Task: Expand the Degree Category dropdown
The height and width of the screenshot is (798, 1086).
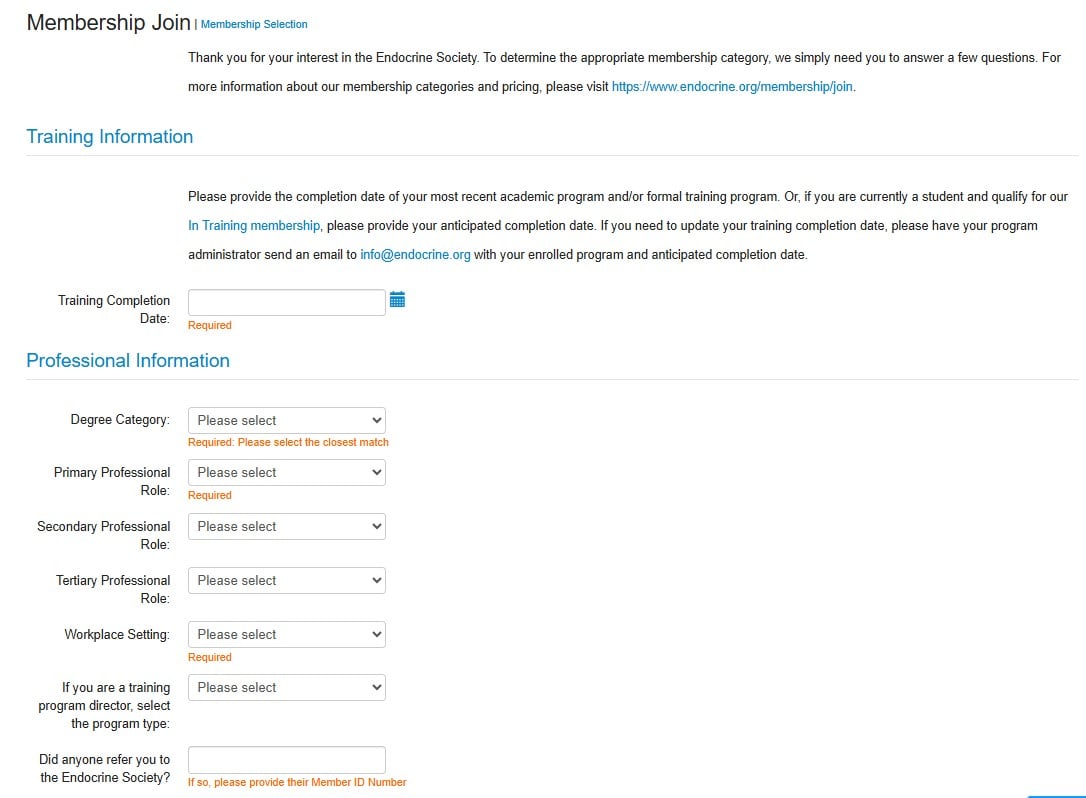Action: point(286,420)
